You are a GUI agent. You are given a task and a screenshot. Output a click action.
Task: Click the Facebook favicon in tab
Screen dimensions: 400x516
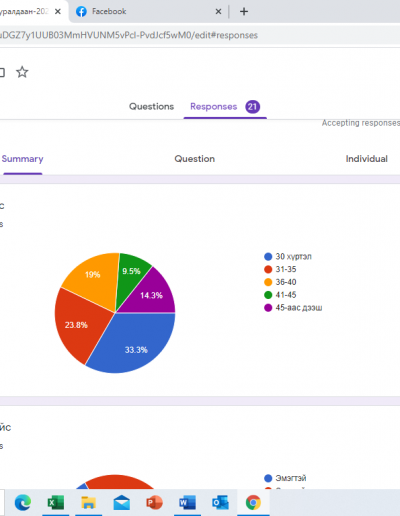(81, 12)
